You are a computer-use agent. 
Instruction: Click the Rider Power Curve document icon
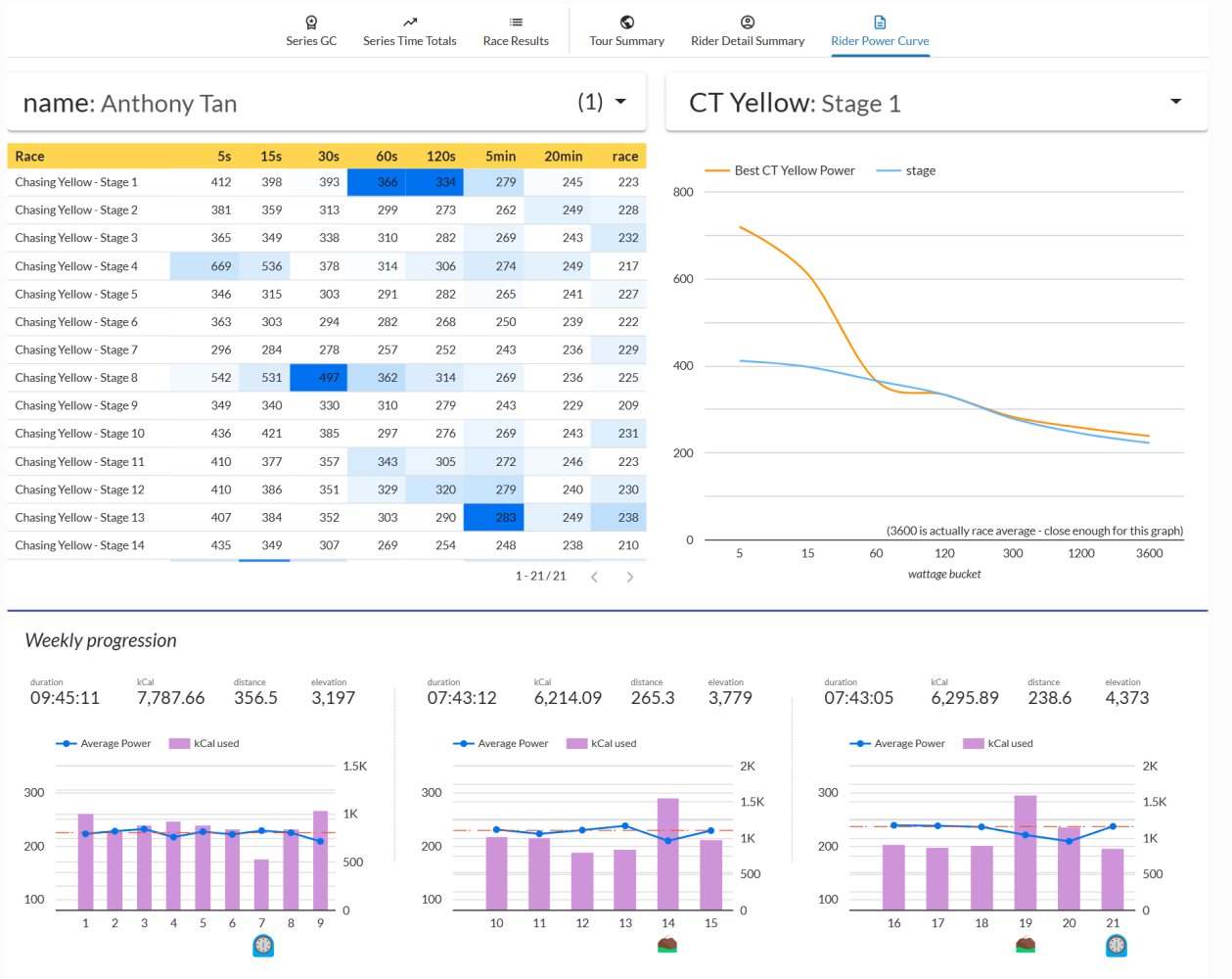880,22
